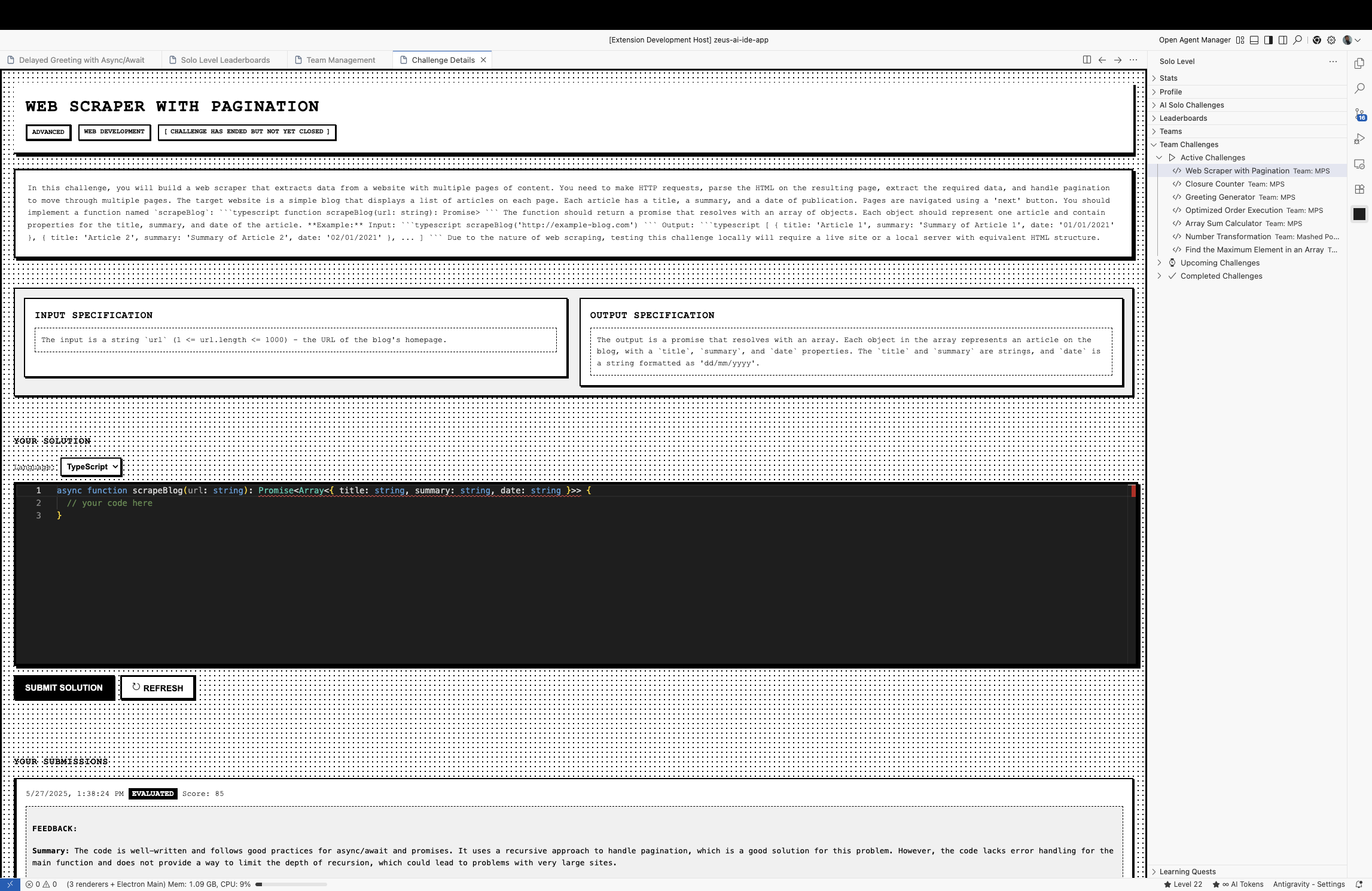Toggle the primary side bar icon
This screenshot has width=1372, height=891.
tap(1269, 40)
